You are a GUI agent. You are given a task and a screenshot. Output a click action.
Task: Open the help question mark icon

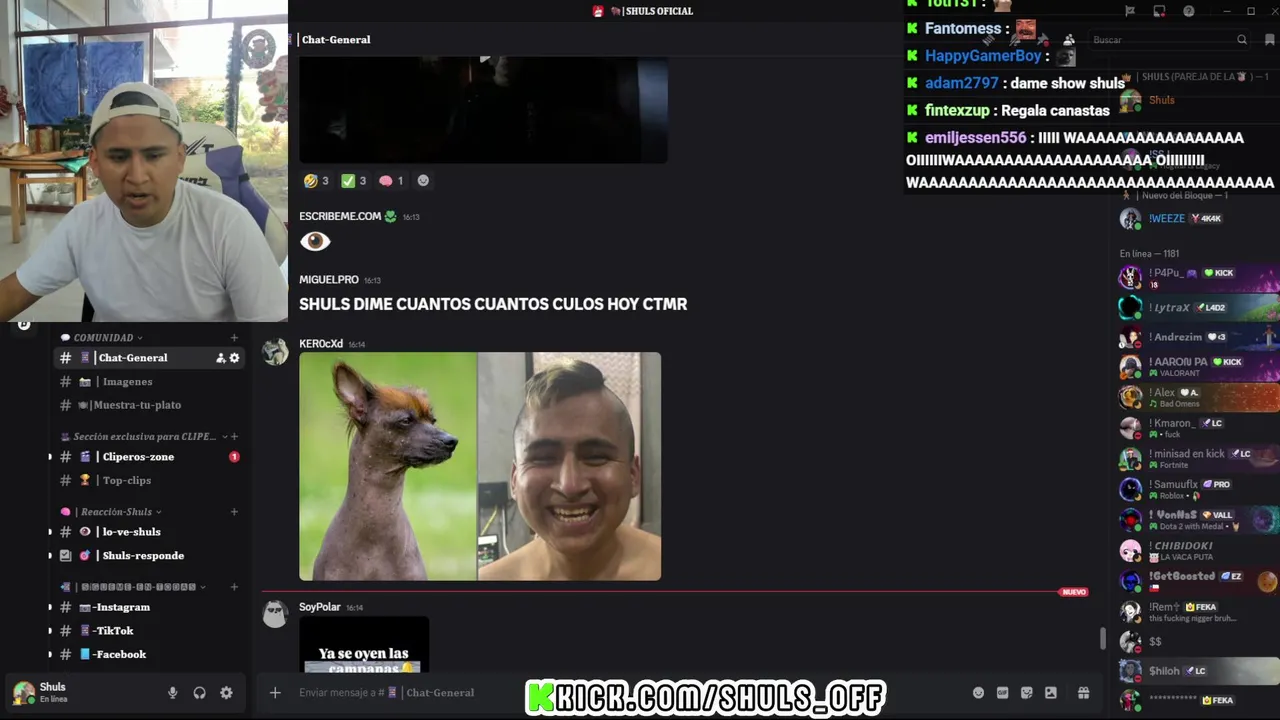tap(1189, 11)
